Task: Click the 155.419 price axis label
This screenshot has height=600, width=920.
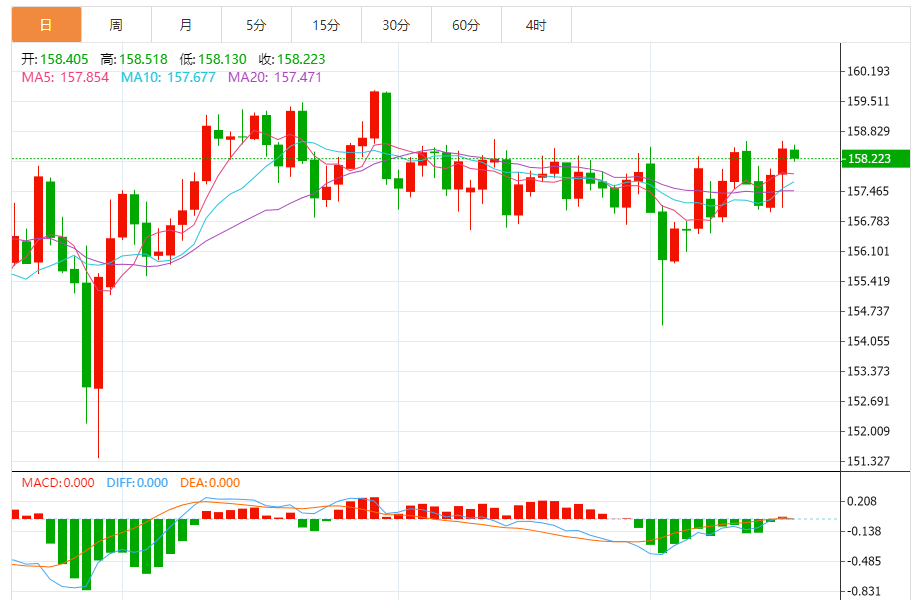Action: pos(868,281)
